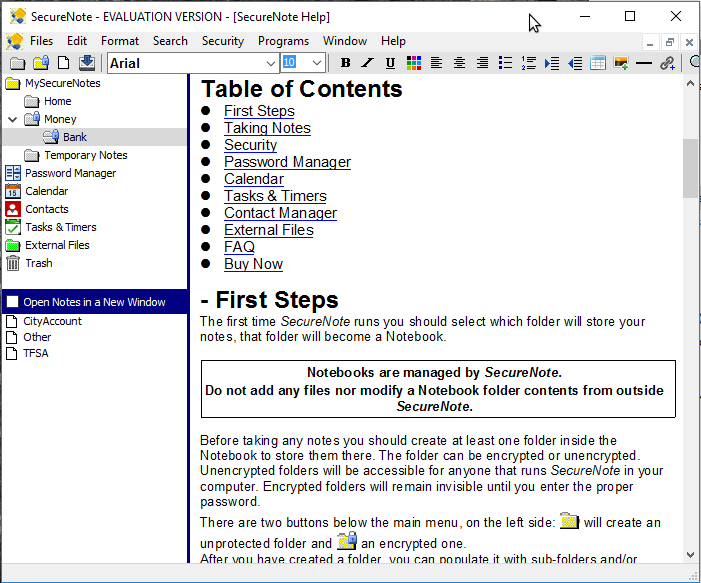
Task: Toggle italic formatting
Action: [x=367, y=63]
